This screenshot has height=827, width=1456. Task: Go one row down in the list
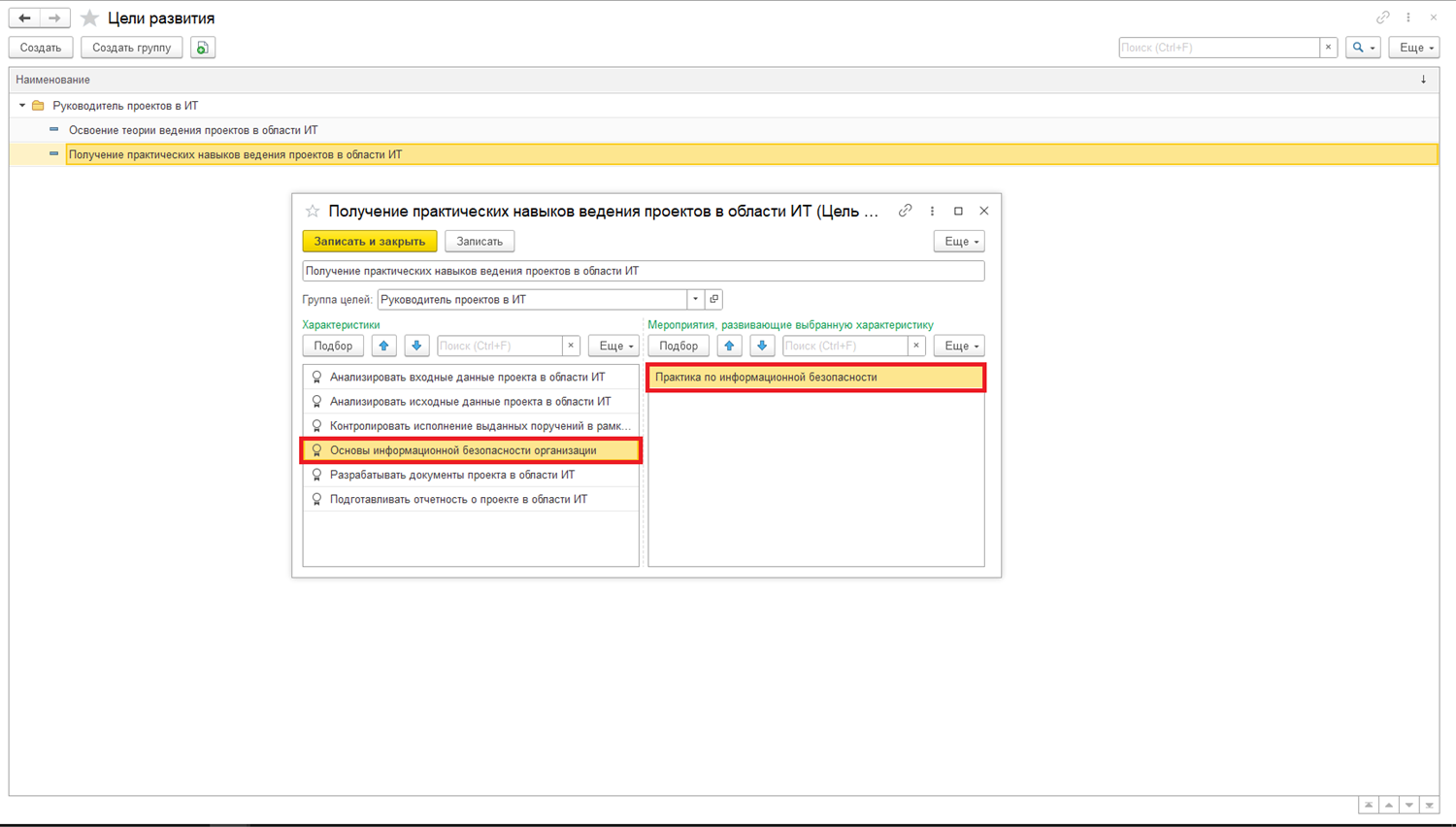(1409, 805)
